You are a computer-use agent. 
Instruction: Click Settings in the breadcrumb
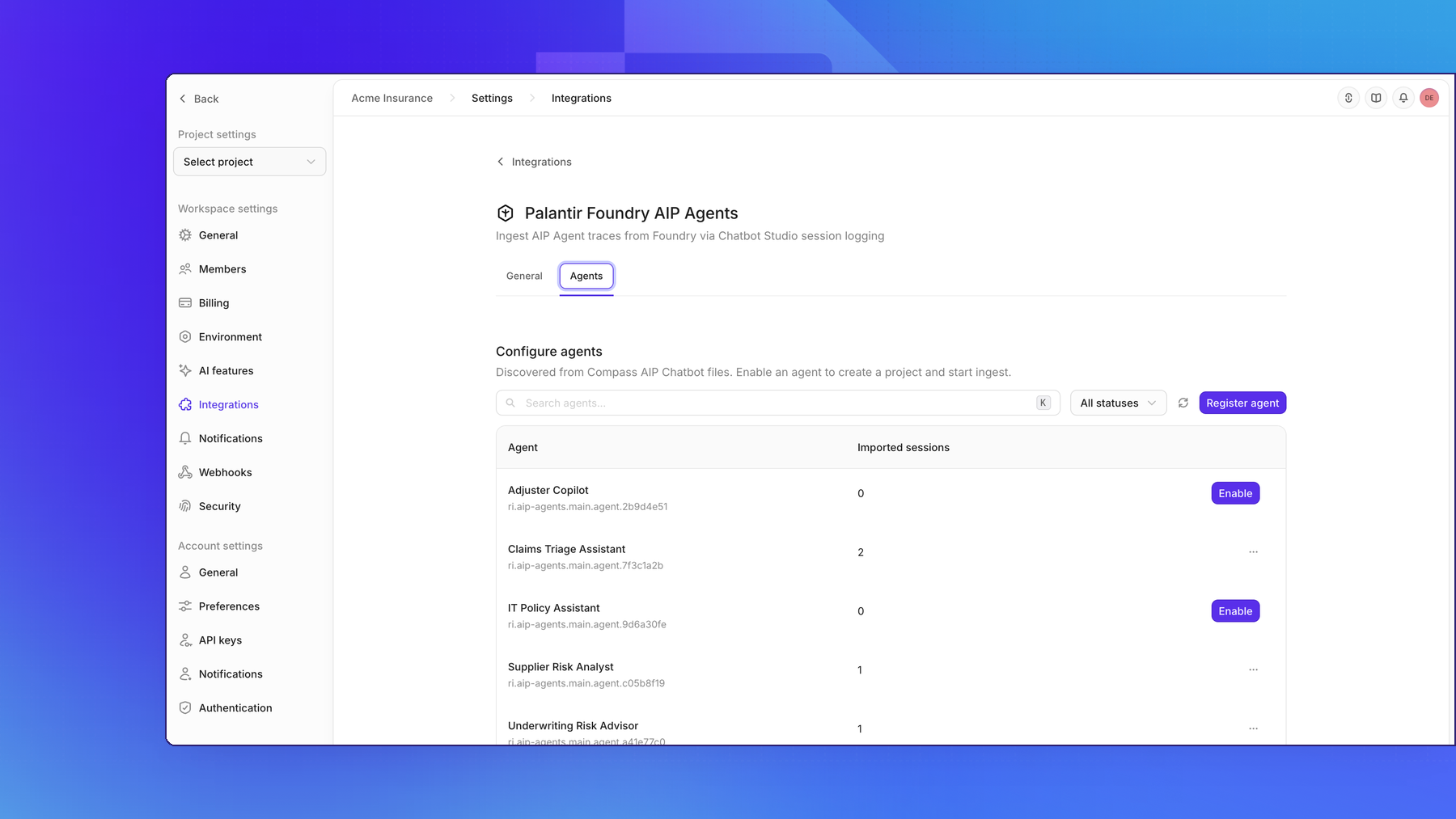492,98
